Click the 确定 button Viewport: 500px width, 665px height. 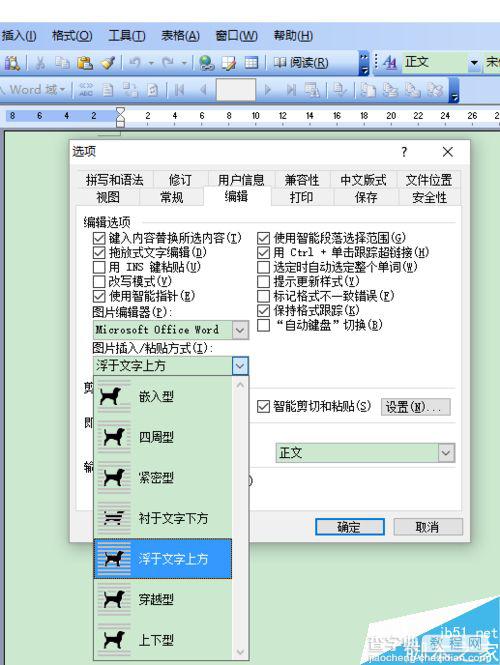tap(349, 527)
